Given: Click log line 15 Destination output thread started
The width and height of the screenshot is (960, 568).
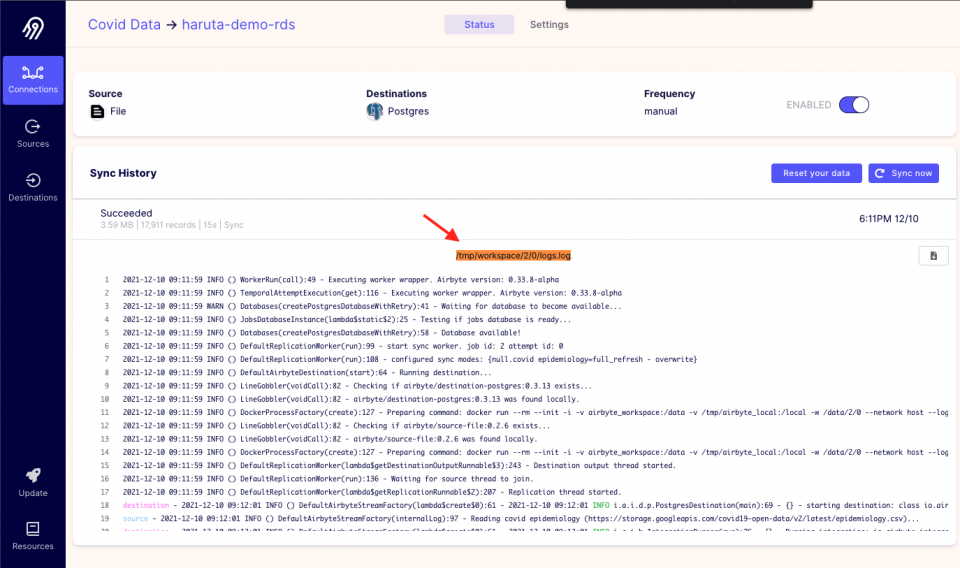Looking at the screenshot, I should (x=399, y=466).
